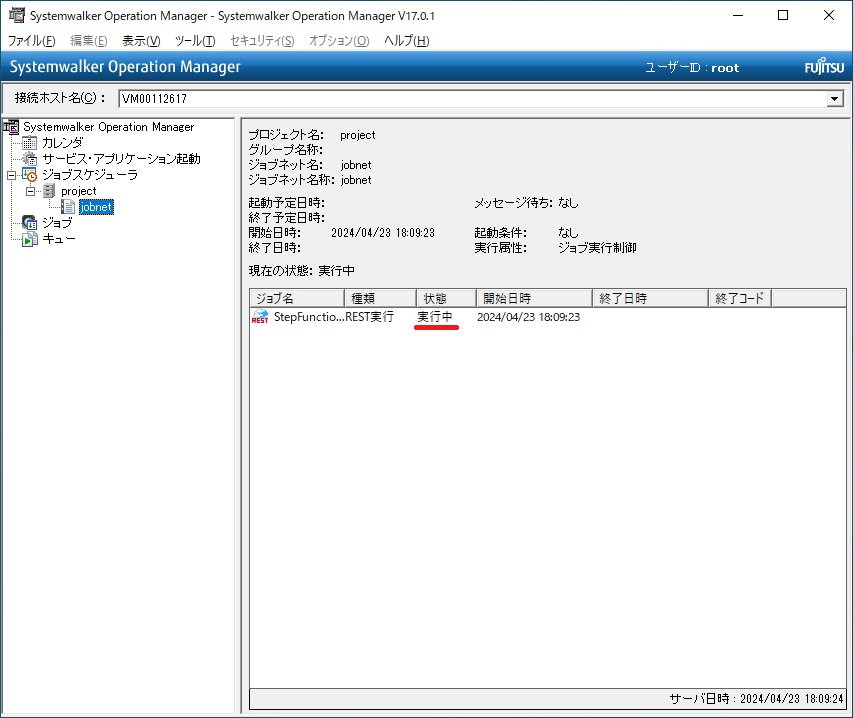Open the ツール(T) menu
Screen dimensions: 853x718
coord(195,41)
